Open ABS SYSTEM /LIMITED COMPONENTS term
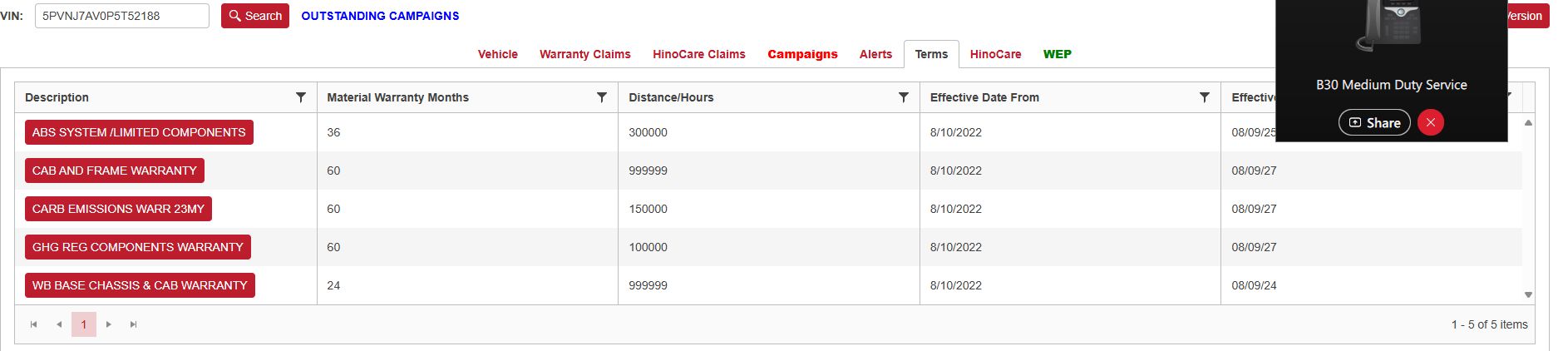 pyautogui.click(x=139, y=132)
